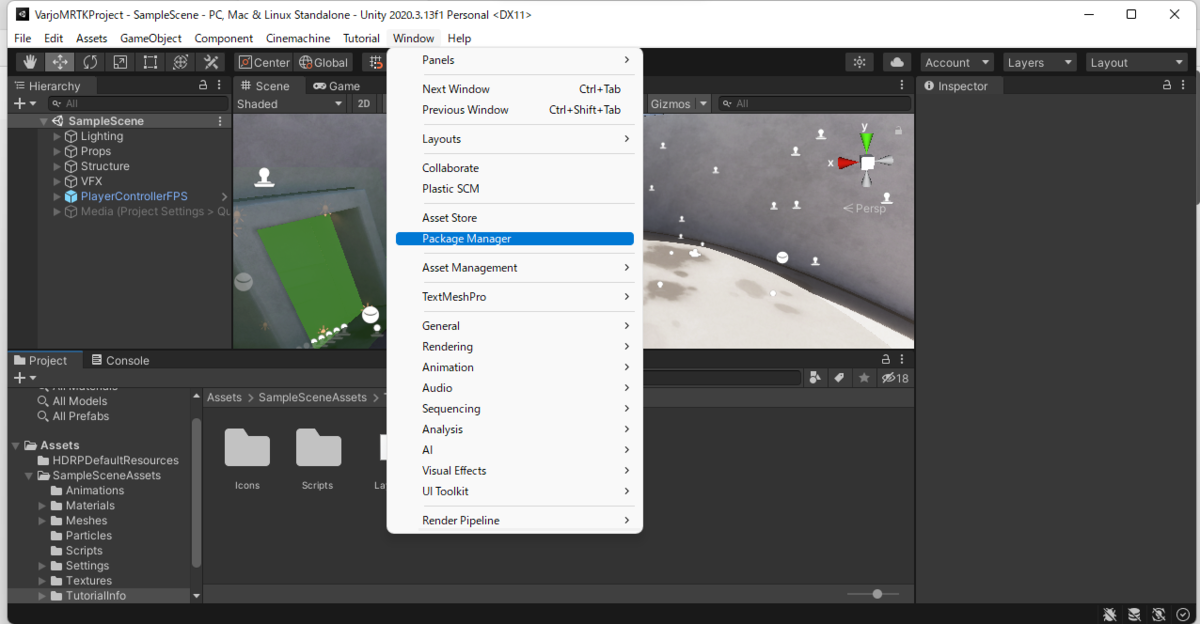The image size is (1200, 624).
Task: Expand the Lighting object in Hierarchy
Action: (x=57, y=136)
